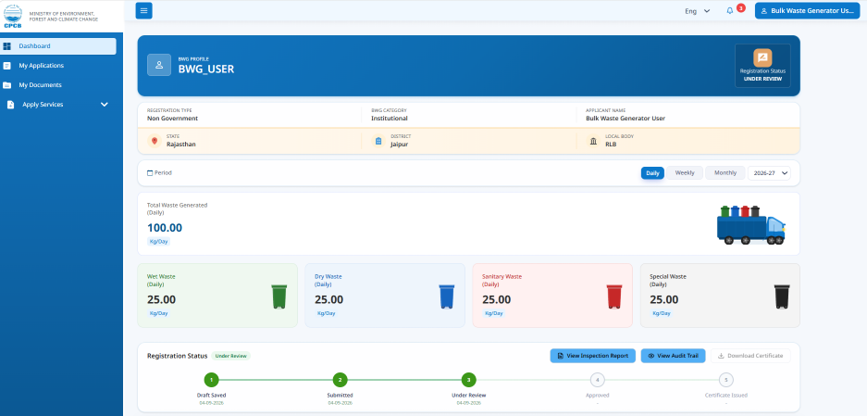Click the Under Review registration status card

(x=762, y=66)
